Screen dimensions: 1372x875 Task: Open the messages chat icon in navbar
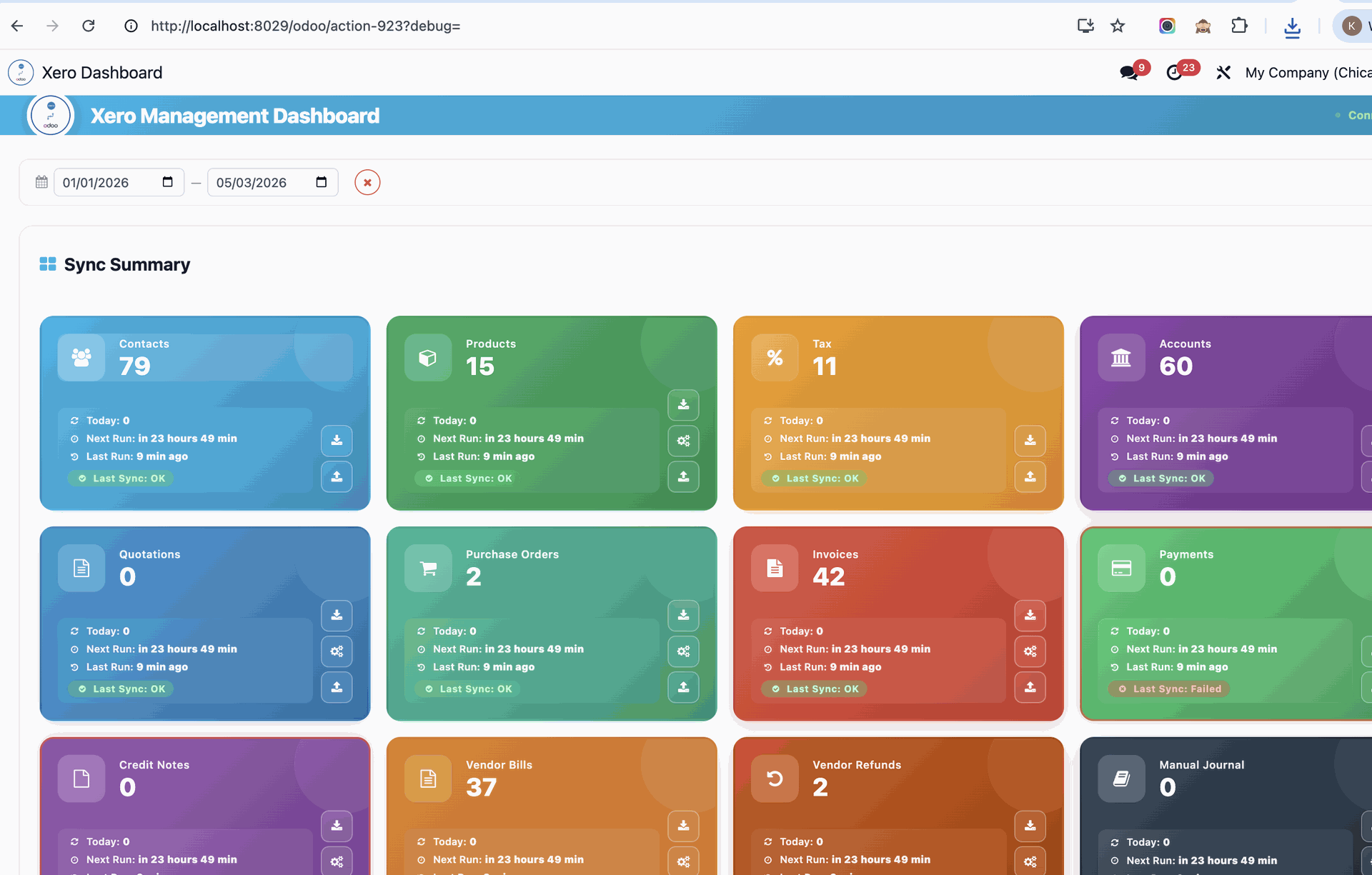tap(1128, 73)
